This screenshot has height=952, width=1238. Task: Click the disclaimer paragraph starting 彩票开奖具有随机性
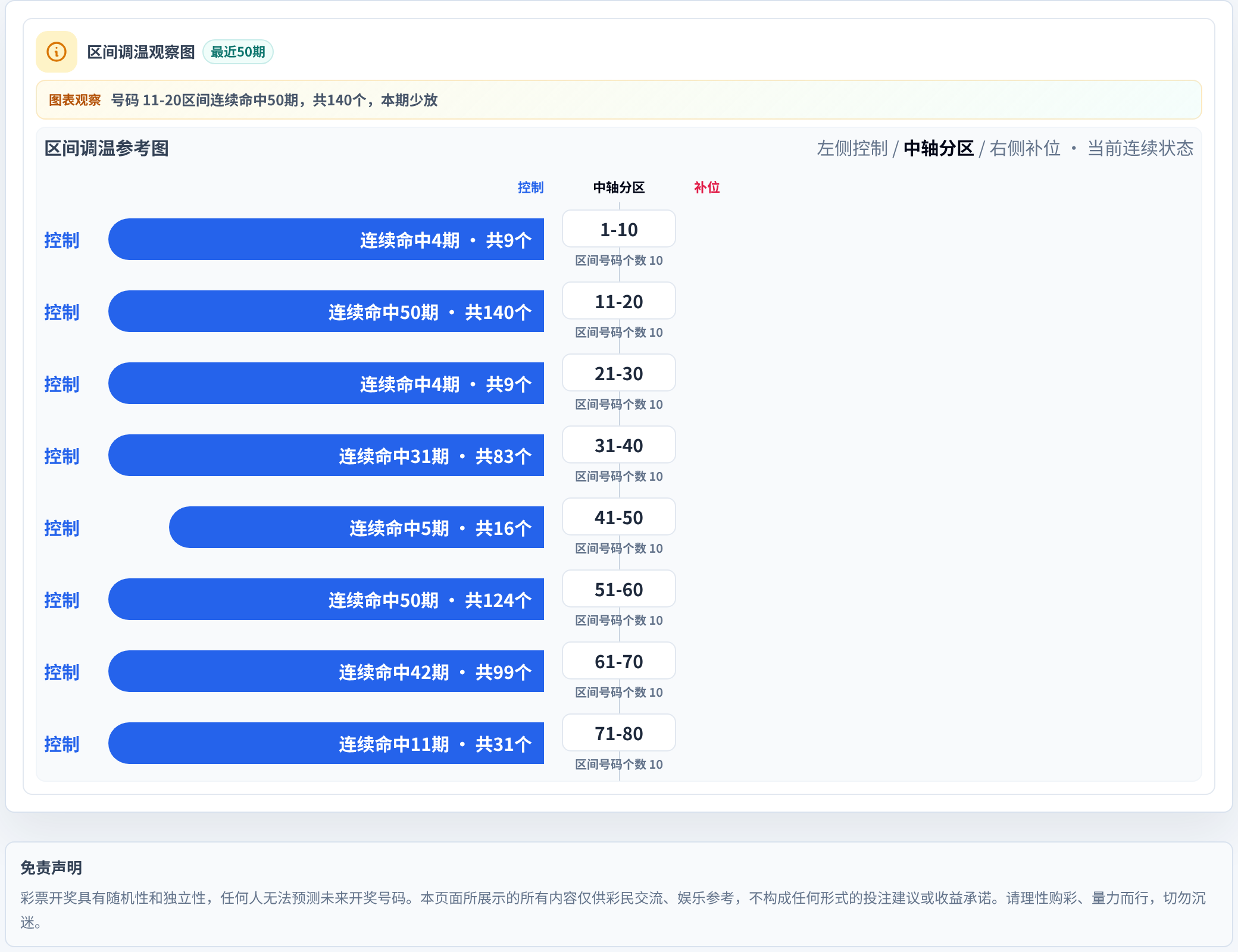click(613, 910)
